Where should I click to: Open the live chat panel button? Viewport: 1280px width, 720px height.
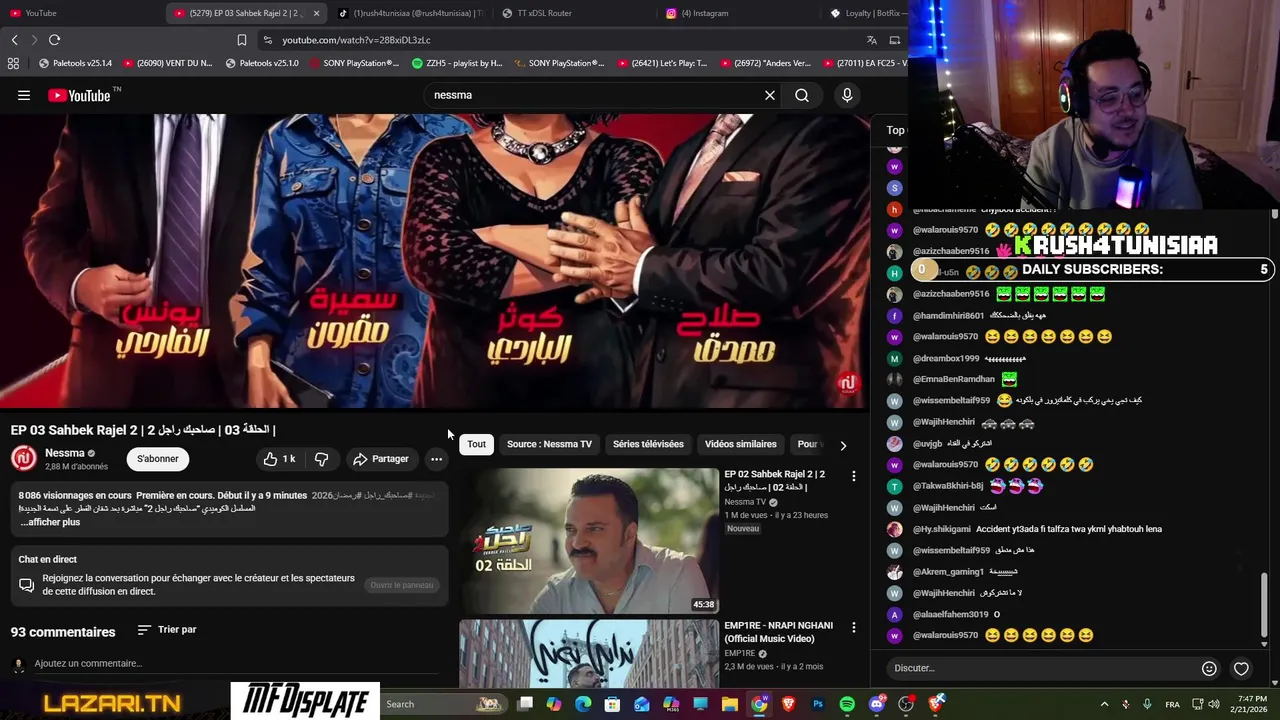click(x=402, y=585)
